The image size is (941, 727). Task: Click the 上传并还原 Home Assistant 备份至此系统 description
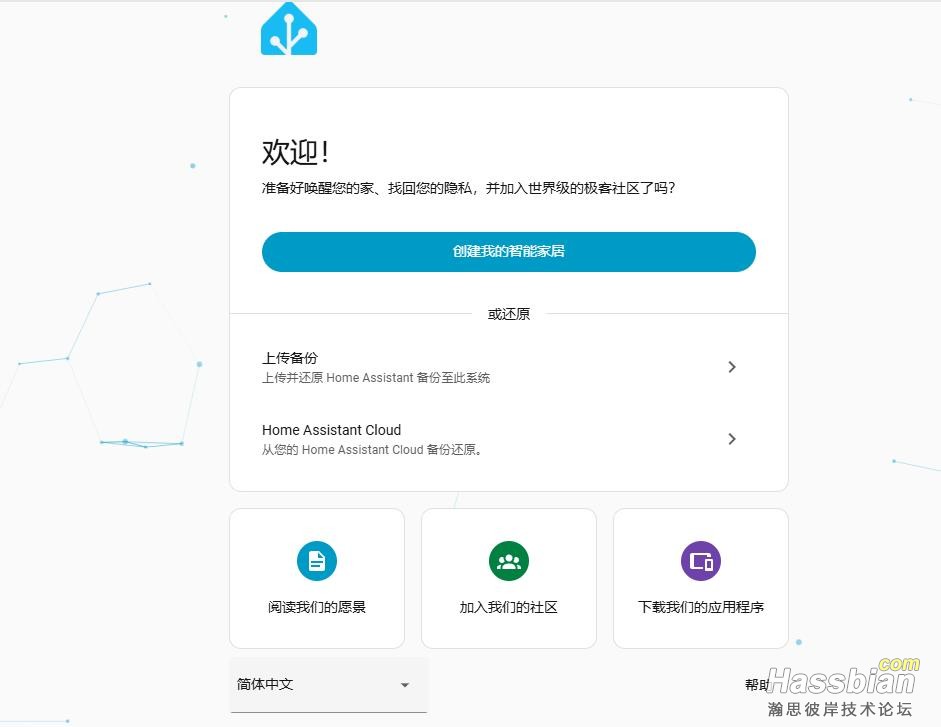(376, 378)
